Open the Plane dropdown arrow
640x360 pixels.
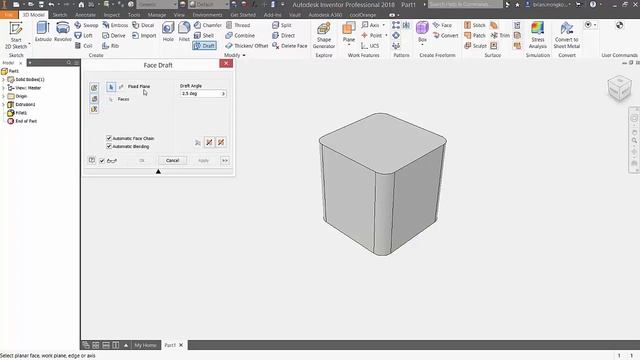[349, 44]
